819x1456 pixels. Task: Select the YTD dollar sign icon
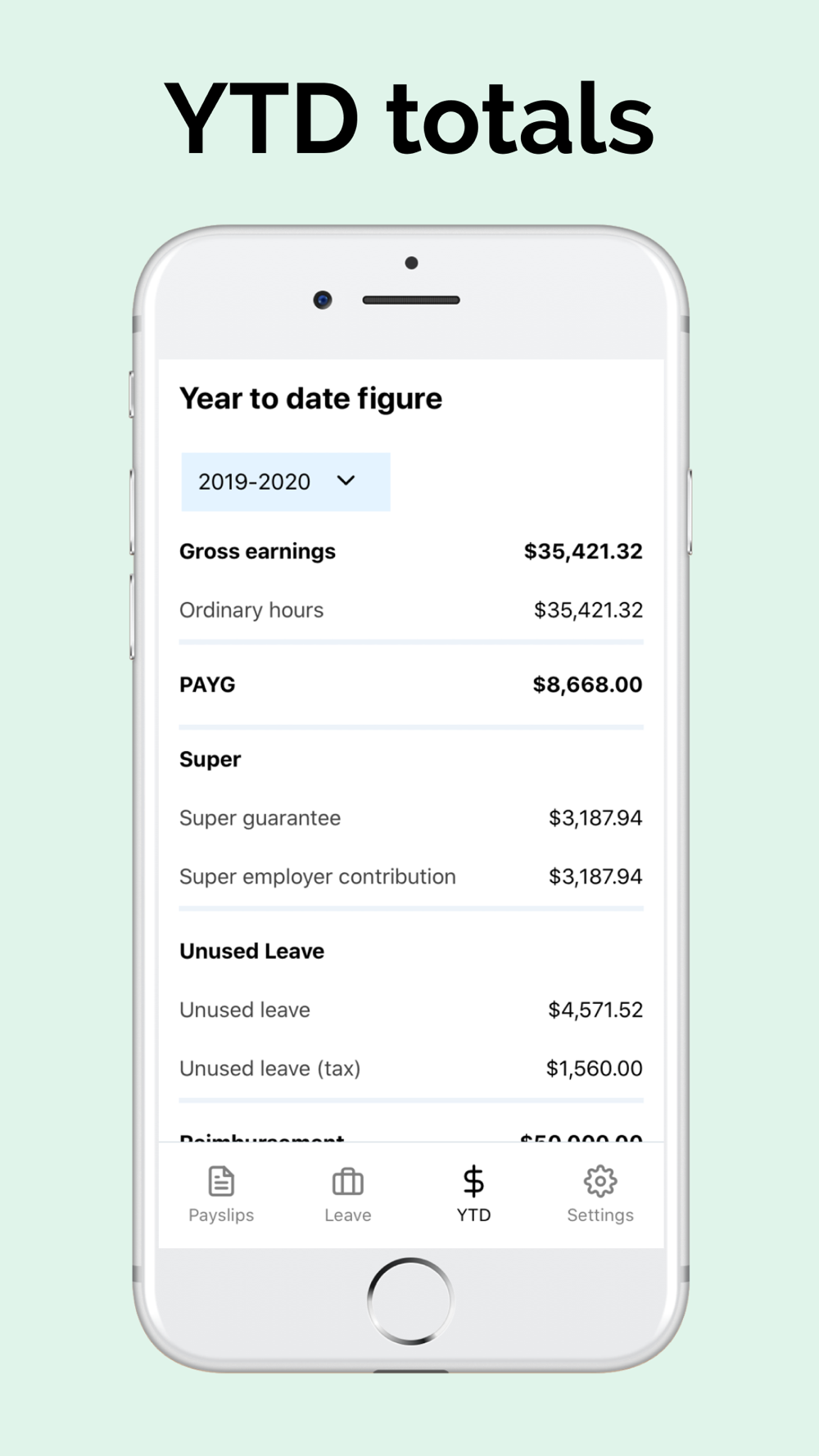[473, 1181]
